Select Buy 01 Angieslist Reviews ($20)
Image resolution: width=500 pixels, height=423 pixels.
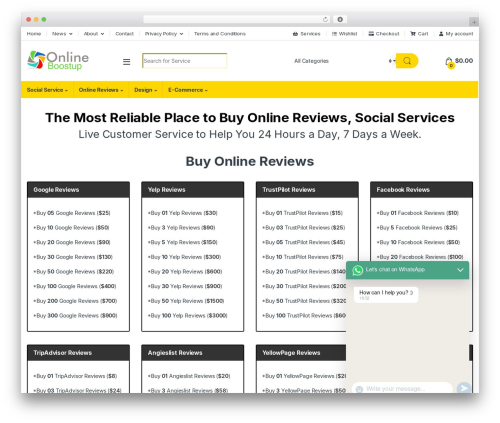coord(189,376)
